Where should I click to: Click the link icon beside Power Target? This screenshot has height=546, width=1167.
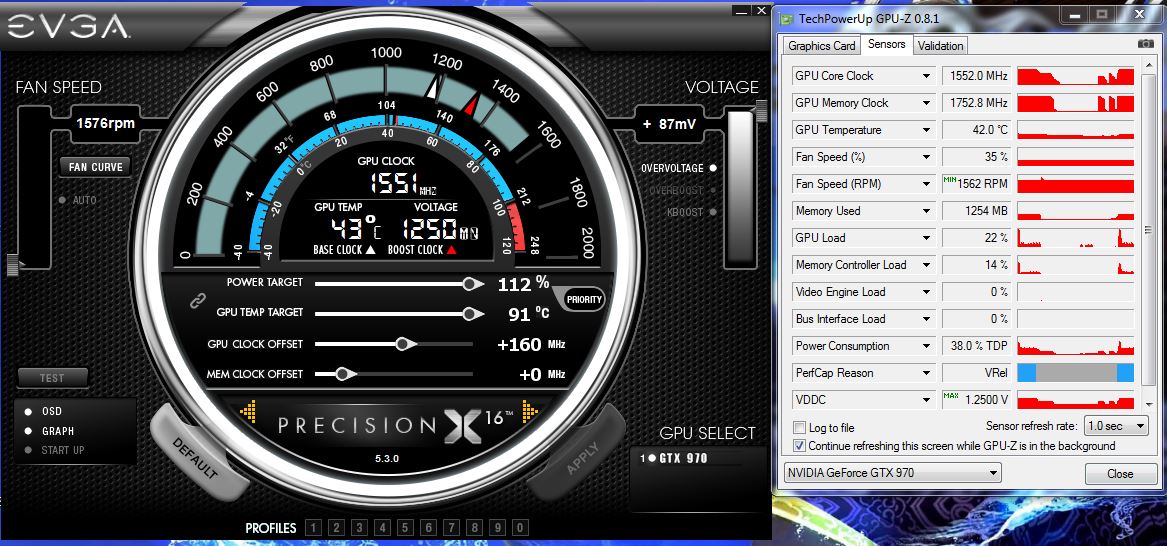(x=197, y=300)
